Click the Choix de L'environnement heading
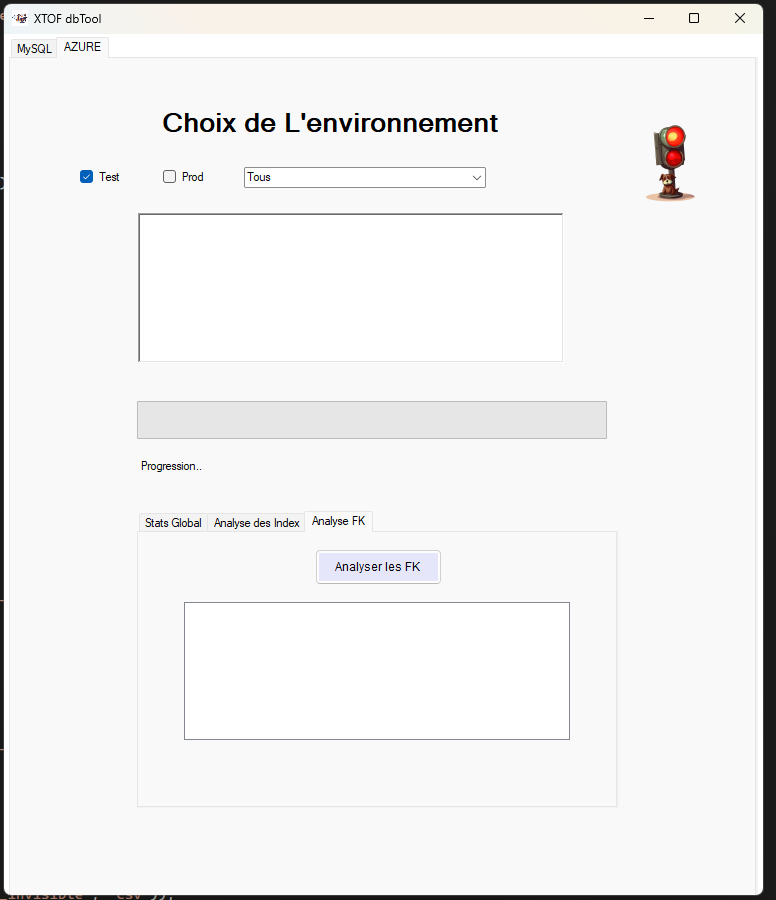776x900 pixels. [330, 123]
